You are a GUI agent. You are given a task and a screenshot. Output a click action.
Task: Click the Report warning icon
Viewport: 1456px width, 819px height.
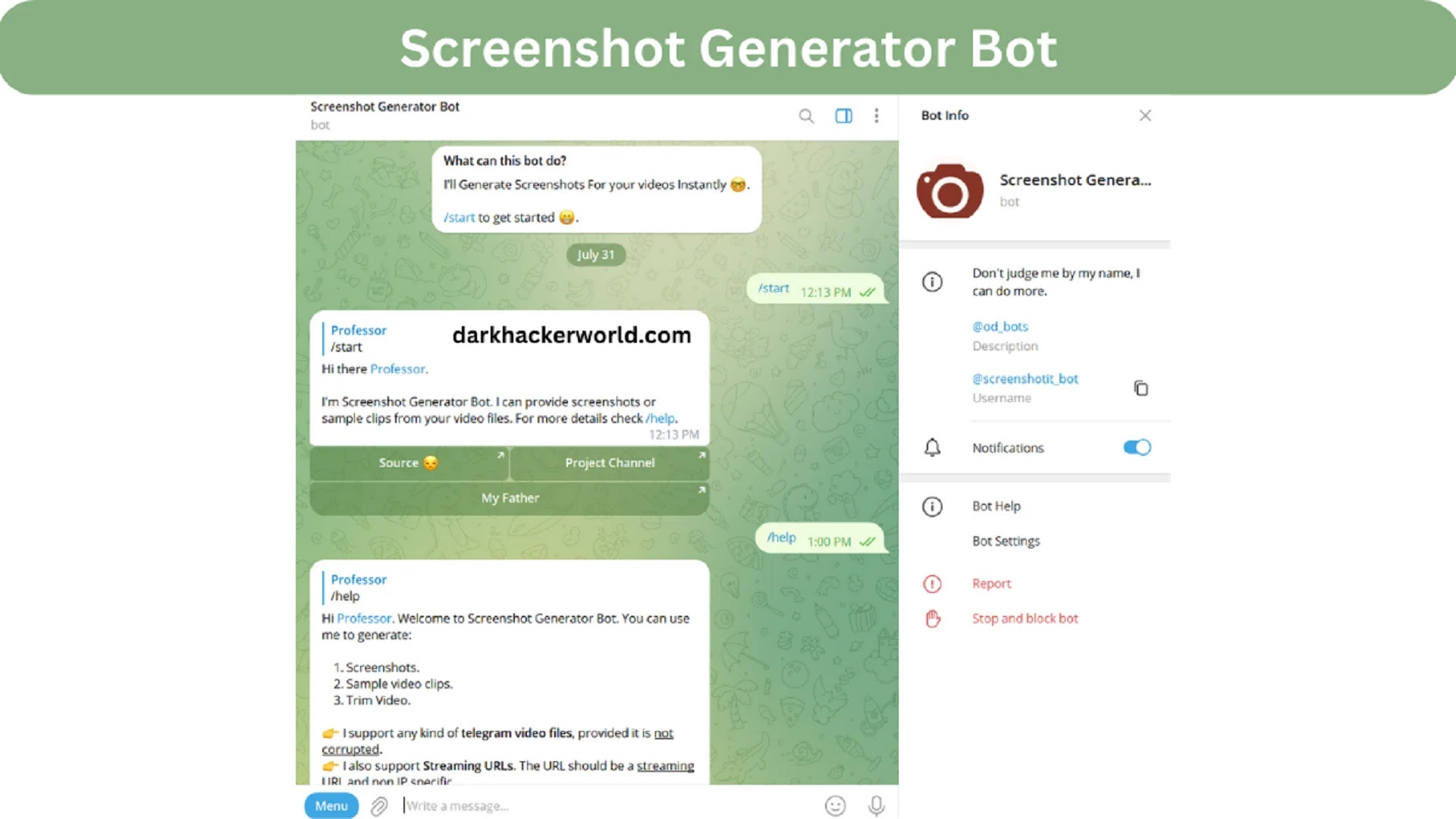[933, 584]
